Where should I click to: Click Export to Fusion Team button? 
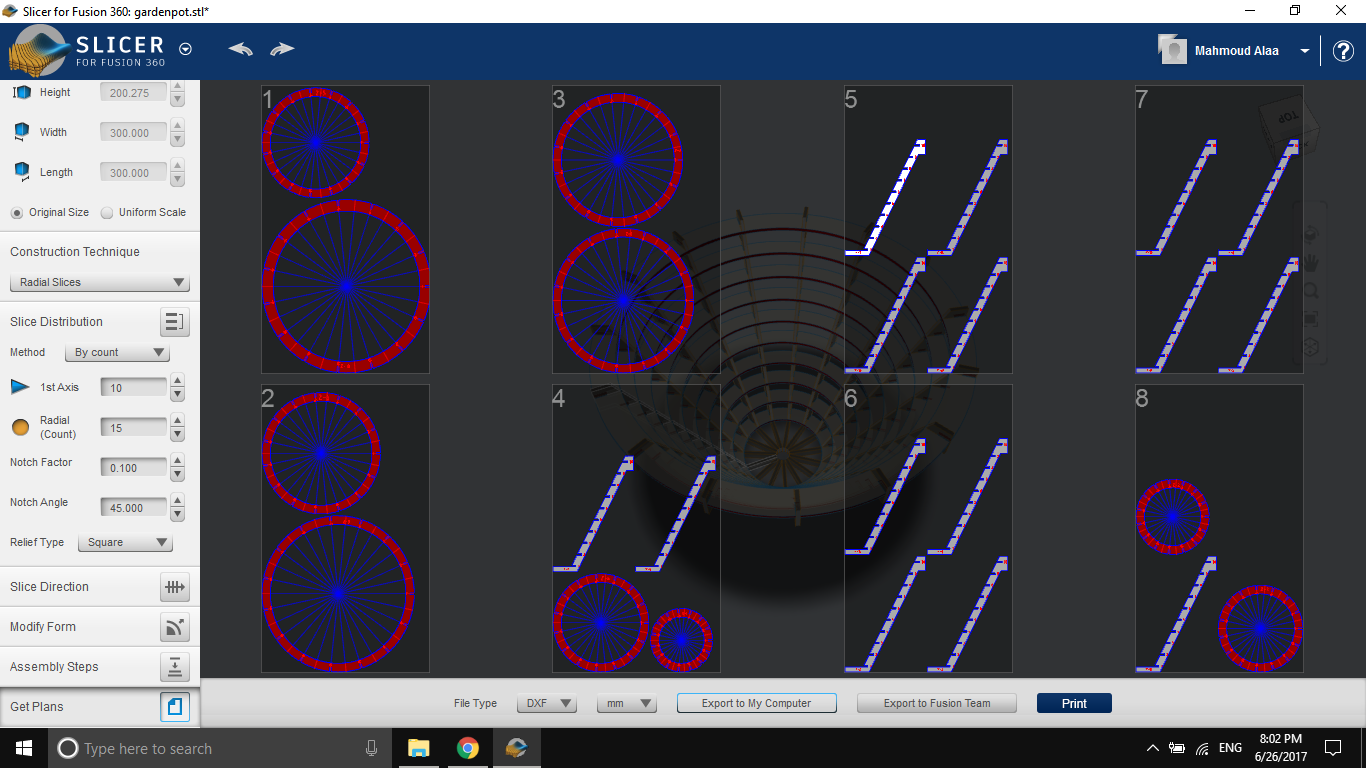(937, 704)
